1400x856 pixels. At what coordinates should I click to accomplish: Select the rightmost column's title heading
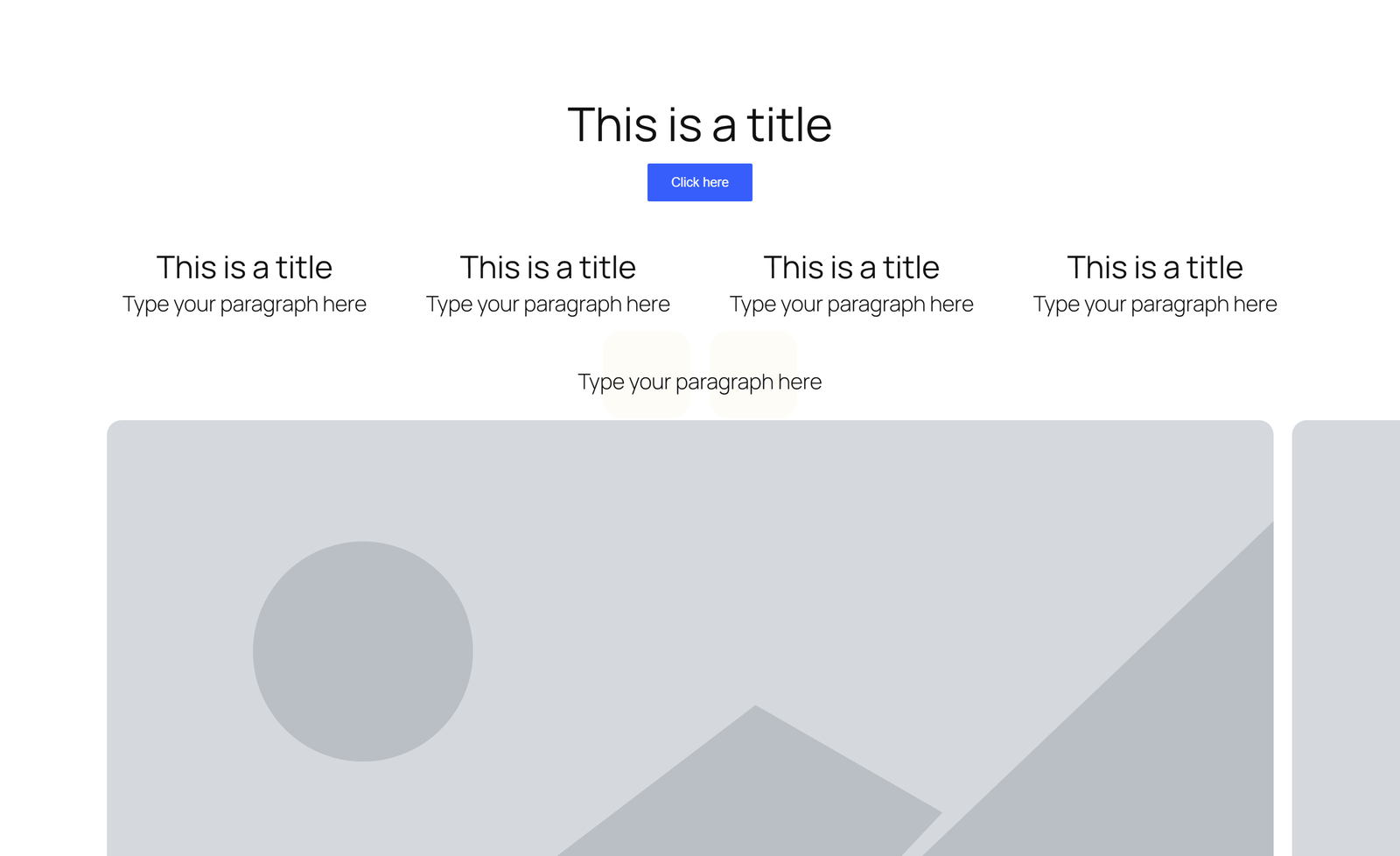(x=1155, y=267)
